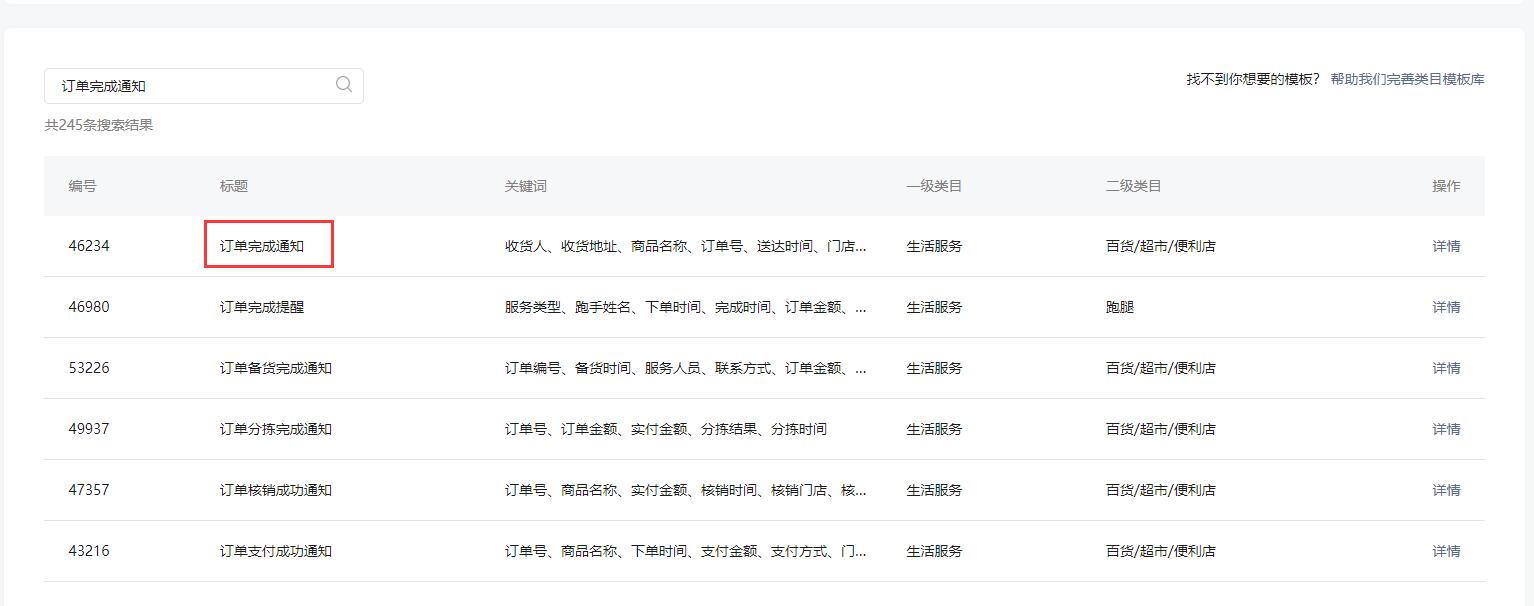Viewport: 1534px width, 606px height.
Task: Select the 订单核销成功通知 template title
Action: (276, 490)
